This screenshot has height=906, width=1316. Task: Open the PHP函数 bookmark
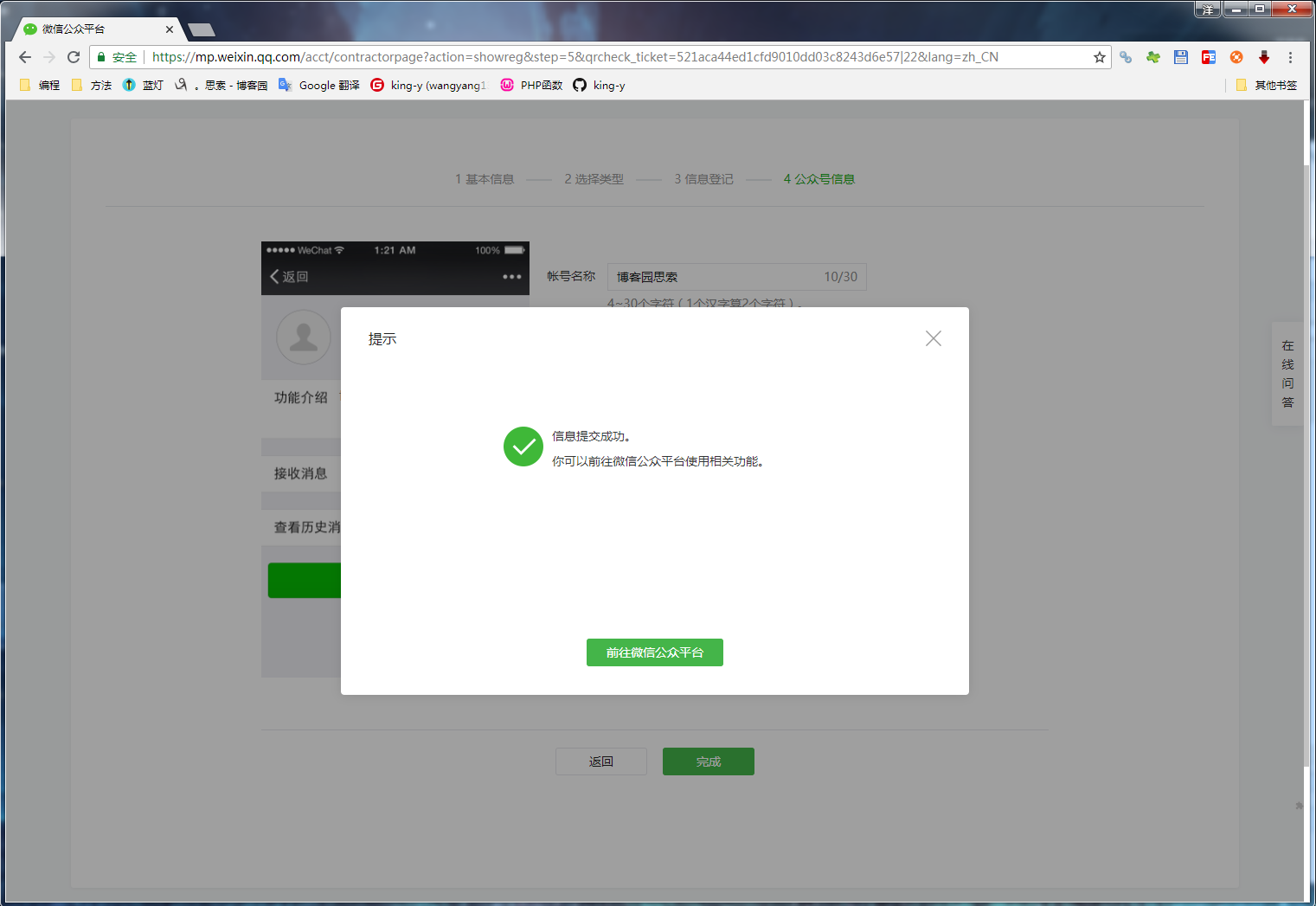pyautogui.click(x=531, y=85)
